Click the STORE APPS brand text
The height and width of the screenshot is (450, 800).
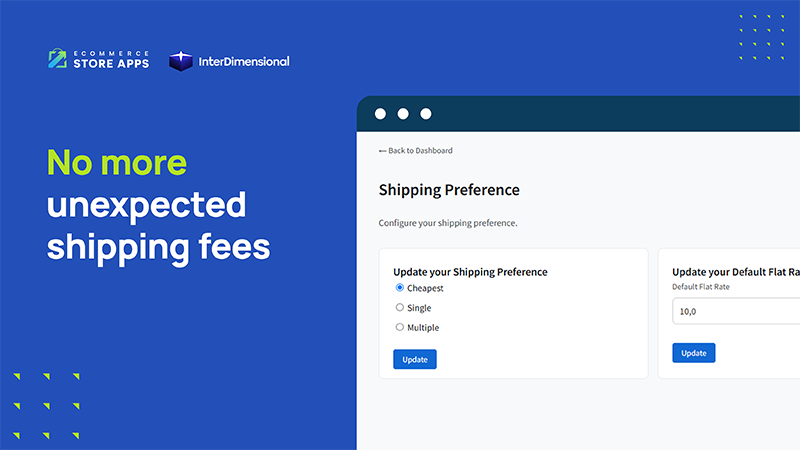[111, 64]
